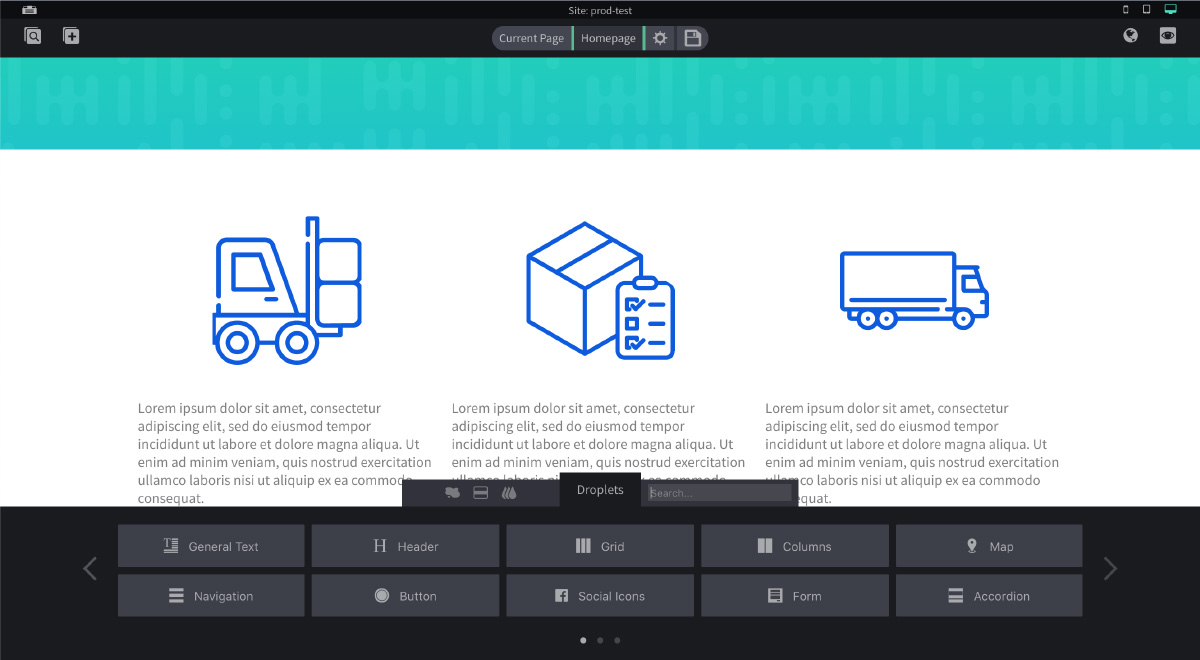Image resolution: width=1200 pixels, height=660 pixels.
Task: Go to next droplets page arrow
Action: (1109, 569)
